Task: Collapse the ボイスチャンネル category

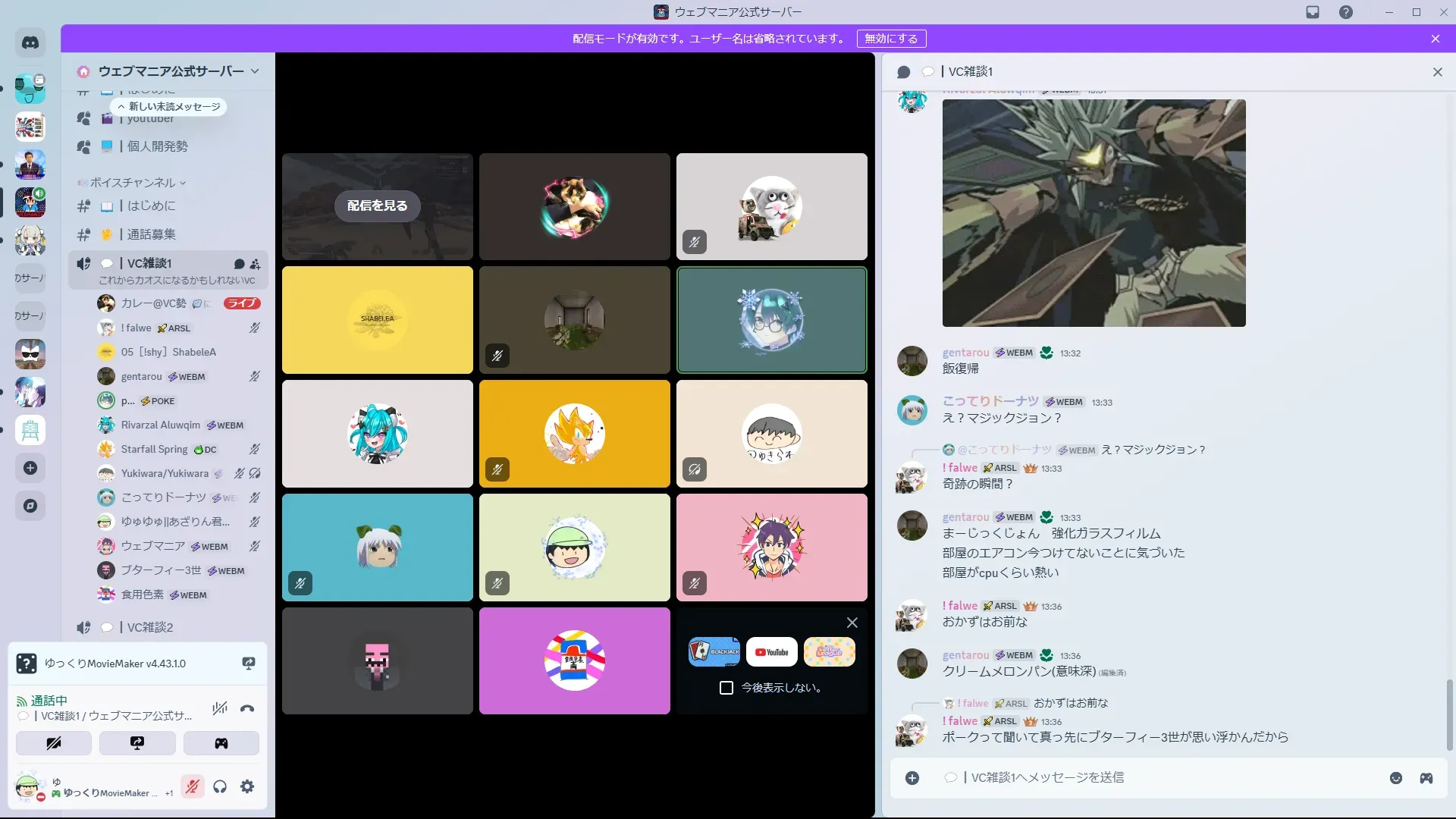Action: pos(133,183)
